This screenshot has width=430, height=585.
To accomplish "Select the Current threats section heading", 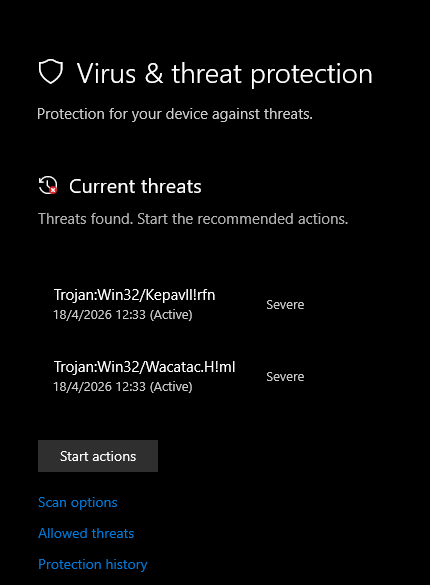I will pyautogui.click(x=135, y=186).
